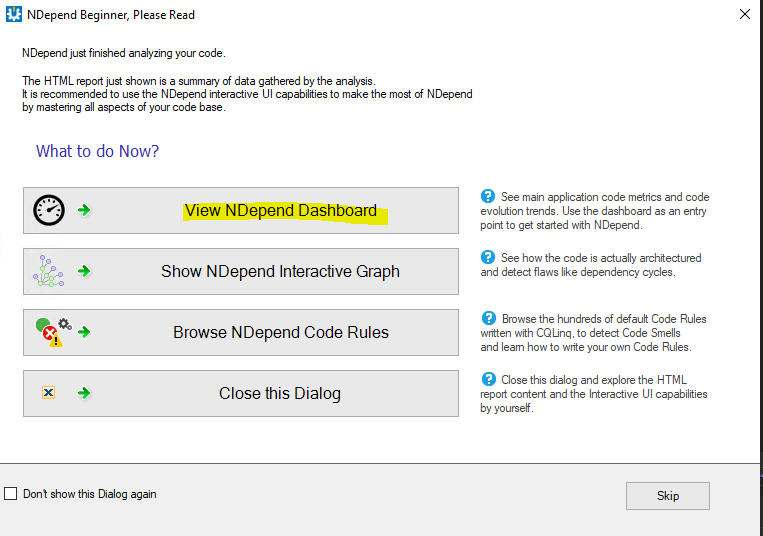Click green arrow beside code rules icon
The width and height of the screenshot is (763, 536).
click(84, 332)
